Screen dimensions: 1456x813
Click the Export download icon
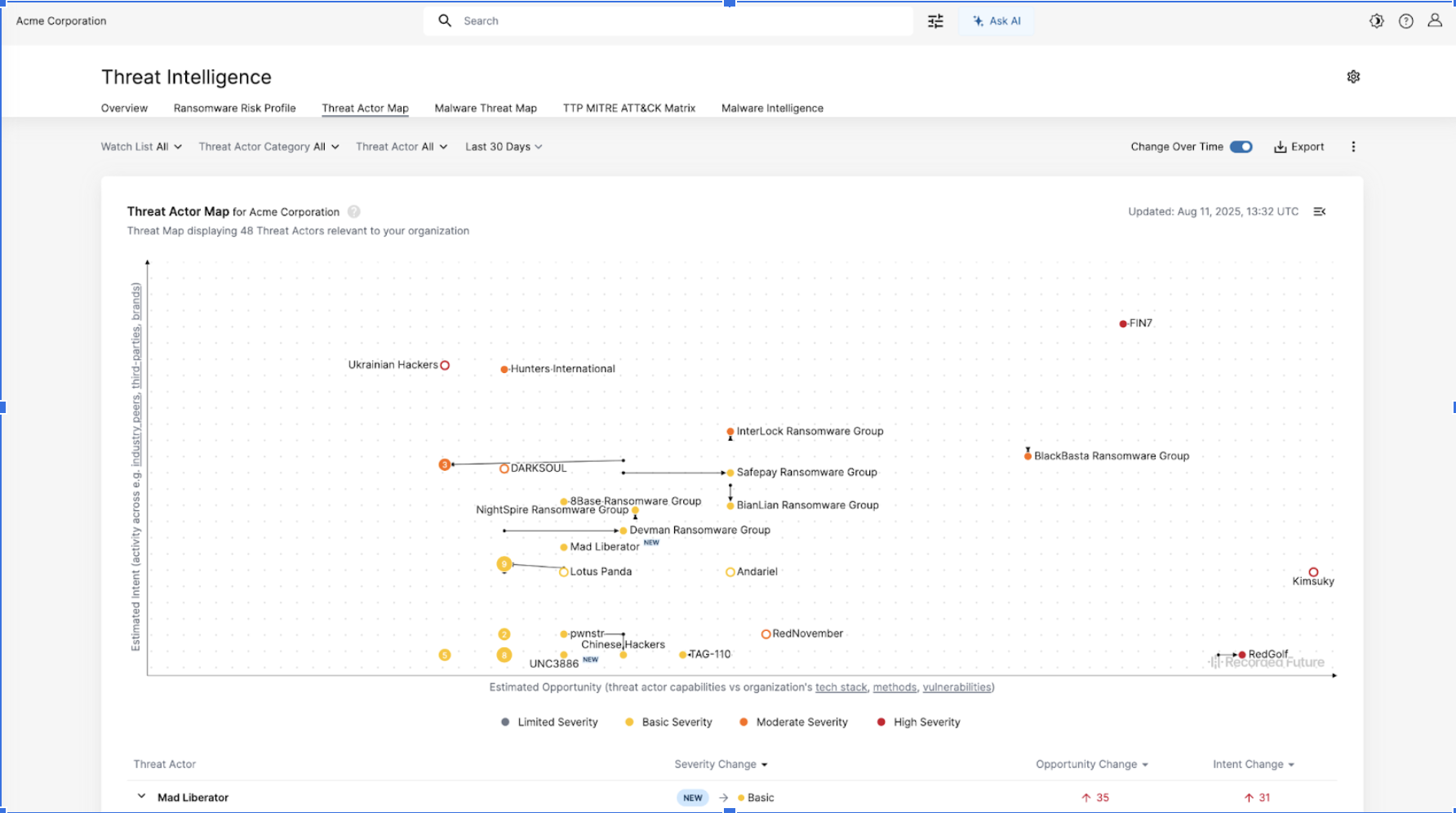click(1281, 147)
